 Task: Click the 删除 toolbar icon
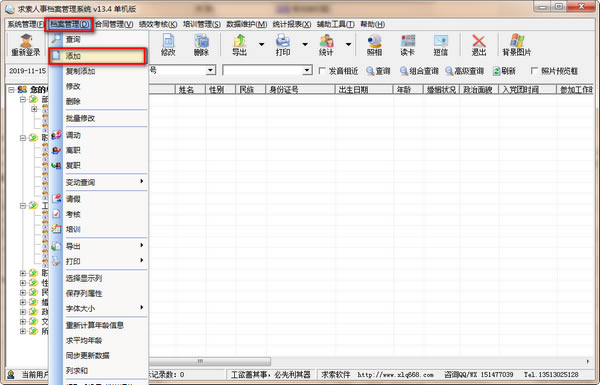coord(201,45)
